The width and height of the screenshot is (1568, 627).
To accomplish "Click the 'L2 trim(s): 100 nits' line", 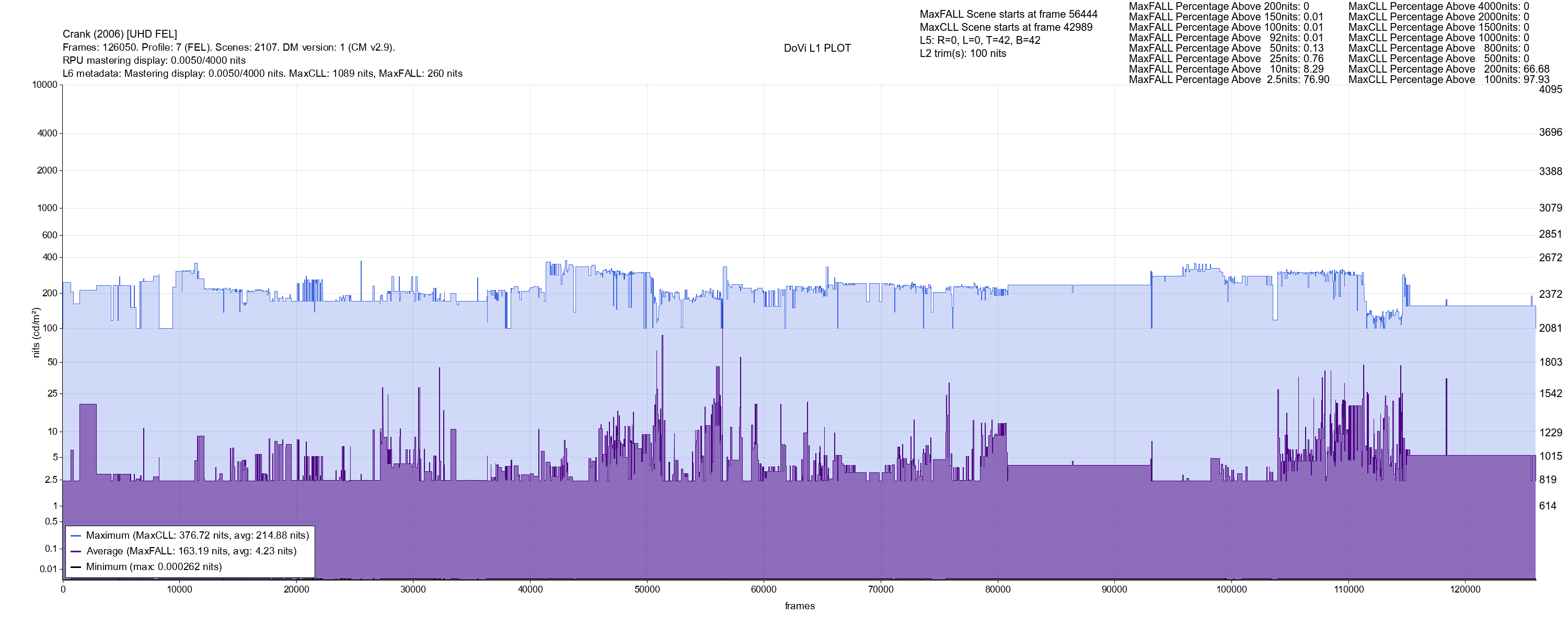I will pyautogui.click(x=962, y=54).
